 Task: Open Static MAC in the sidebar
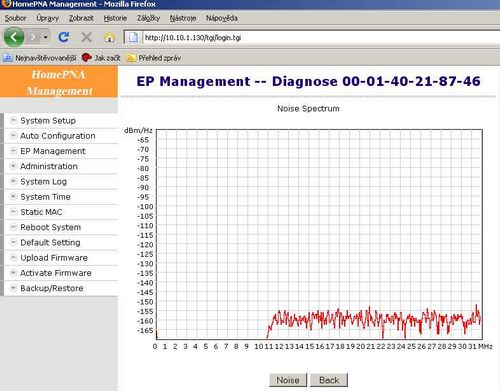point(41,212)
